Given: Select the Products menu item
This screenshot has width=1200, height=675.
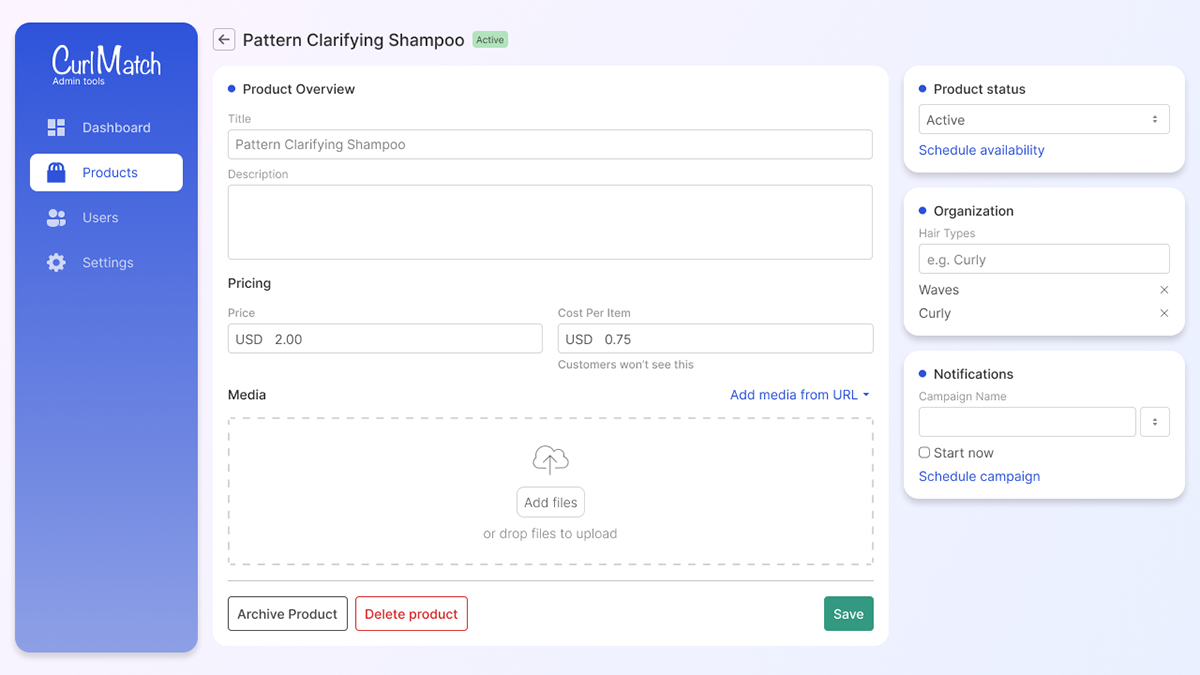Looking at the screenshot, I should tap(106, 173).
